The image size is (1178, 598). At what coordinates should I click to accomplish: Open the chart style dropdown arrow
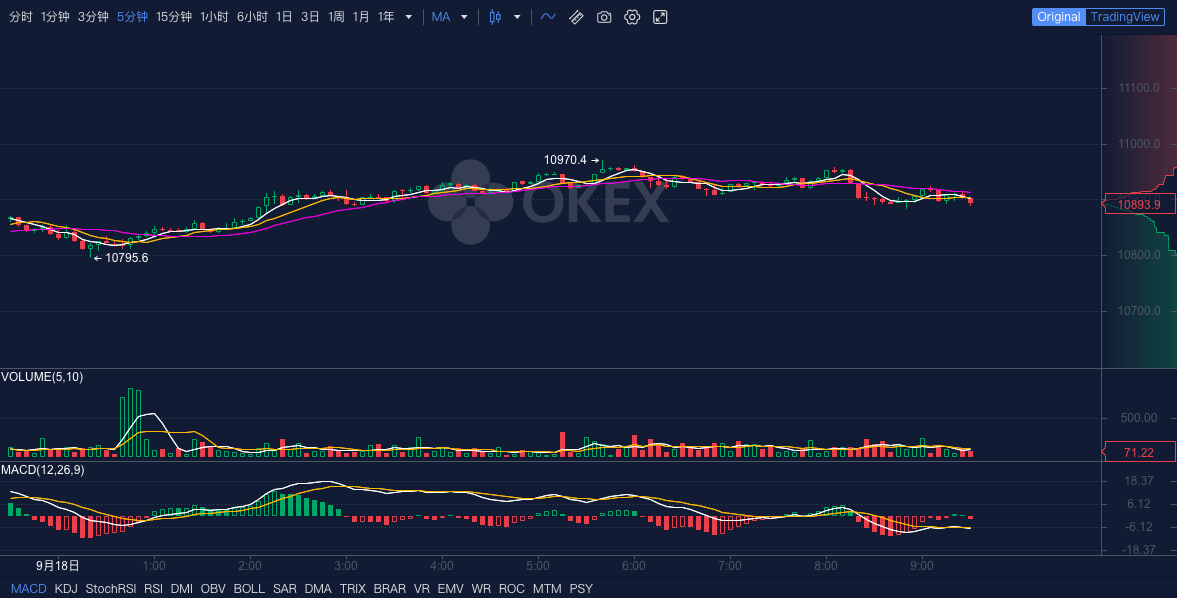517,17
